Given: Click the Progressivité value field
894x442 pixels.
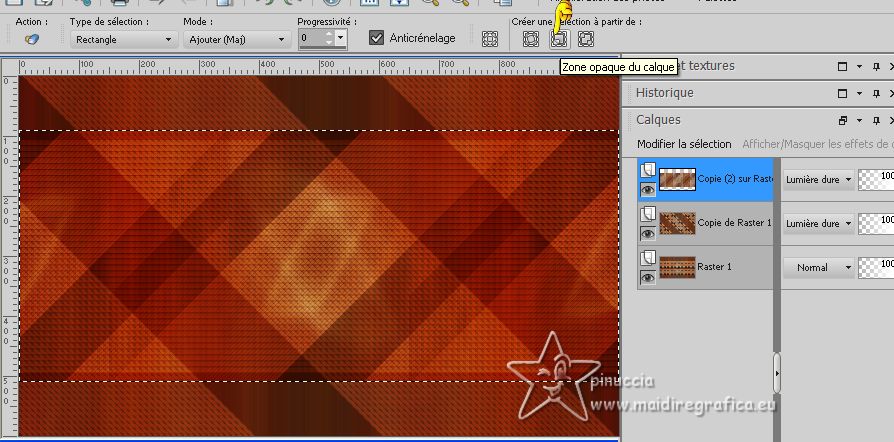Looking at the screenshot, I should pyautogui.click(x=311, y=38).
